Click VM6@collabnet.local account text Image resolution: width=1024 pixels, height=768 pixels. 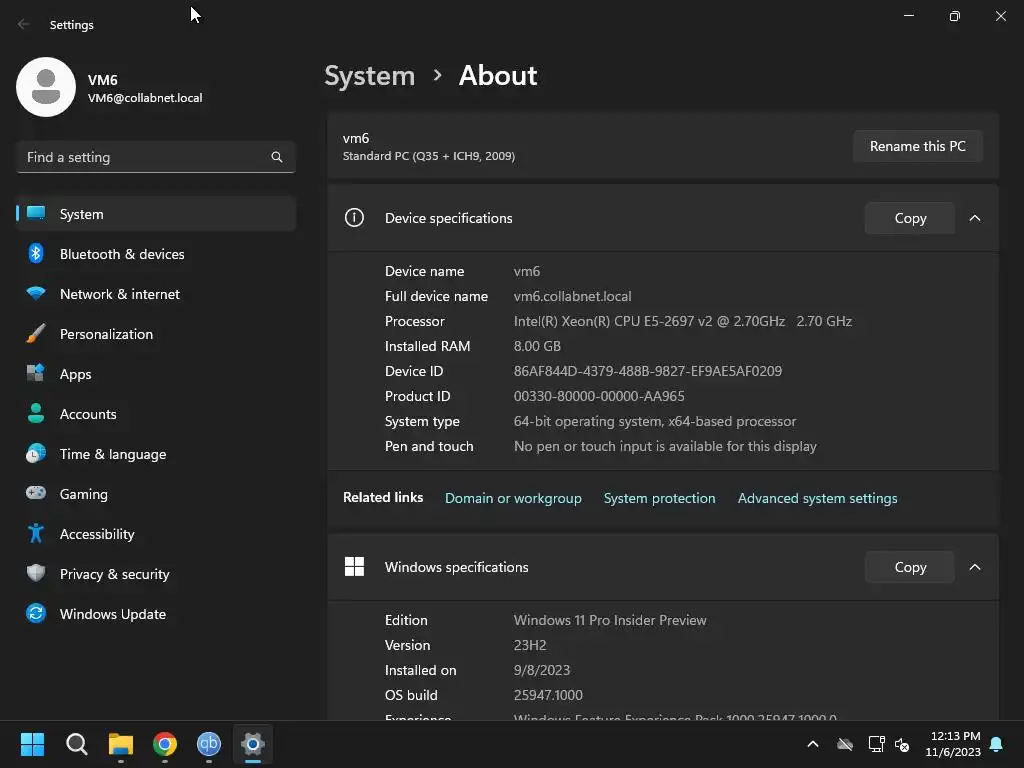point(145,98)
